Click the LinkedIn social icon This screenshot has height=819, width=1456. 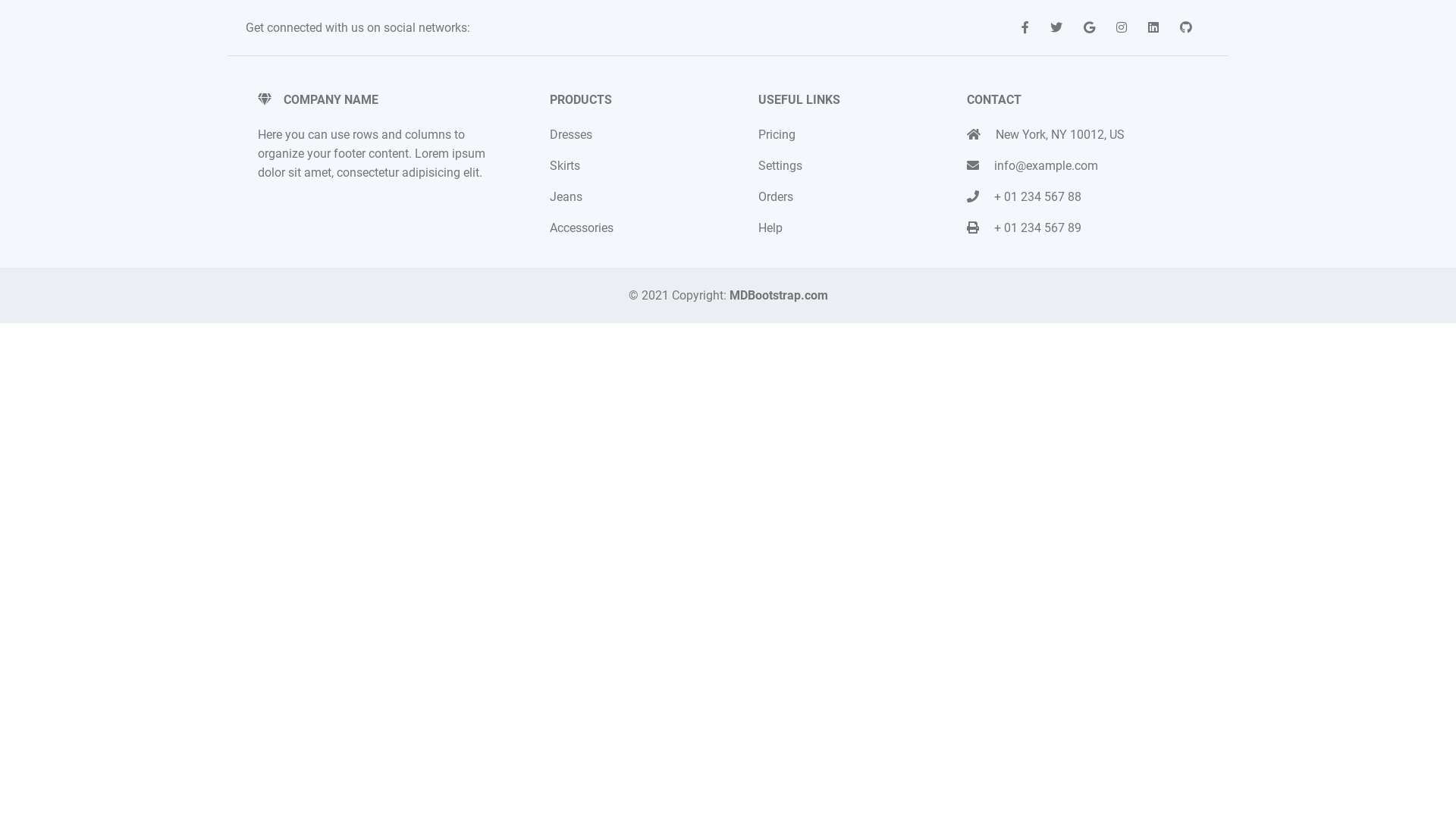[1153, 27]
